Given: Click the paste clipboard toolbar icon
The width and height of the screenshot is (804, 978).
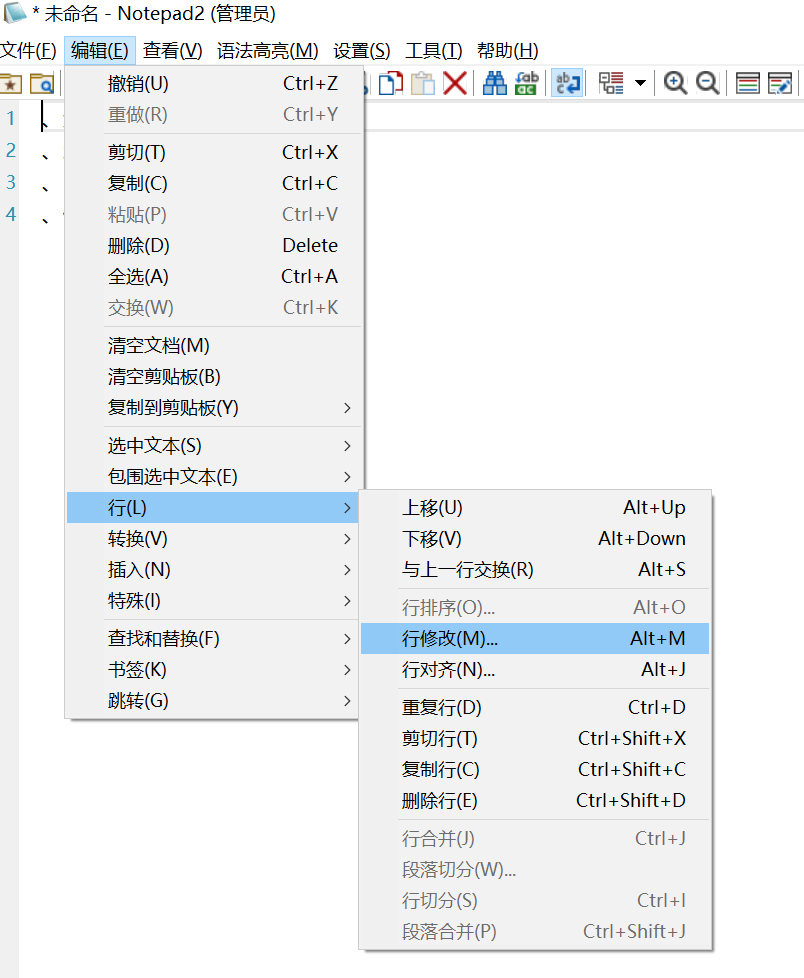Looking at the screenshot, I should click(423, 83).
